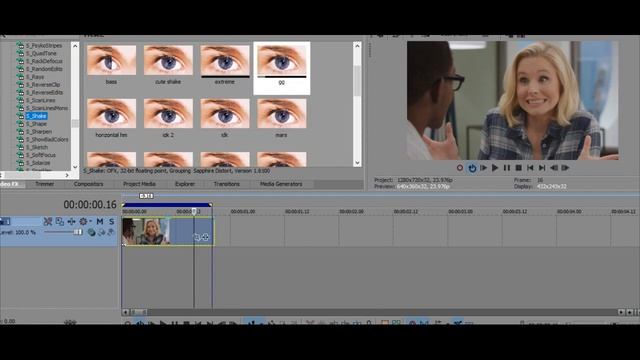Click the green compositing mode button on track
Viewport: 640px width, 360px height.
(91, 232)
